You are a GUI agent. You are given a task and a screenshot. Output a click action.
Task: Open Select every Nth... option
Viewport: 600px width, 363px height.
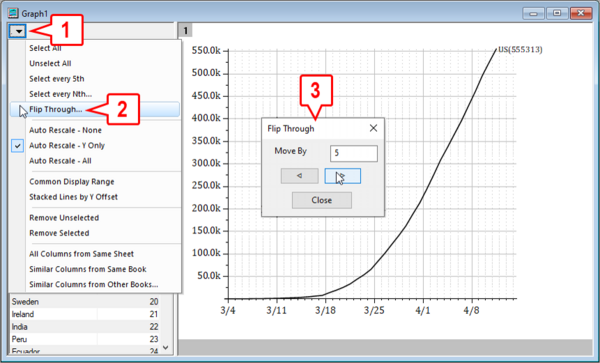[60, 94]
